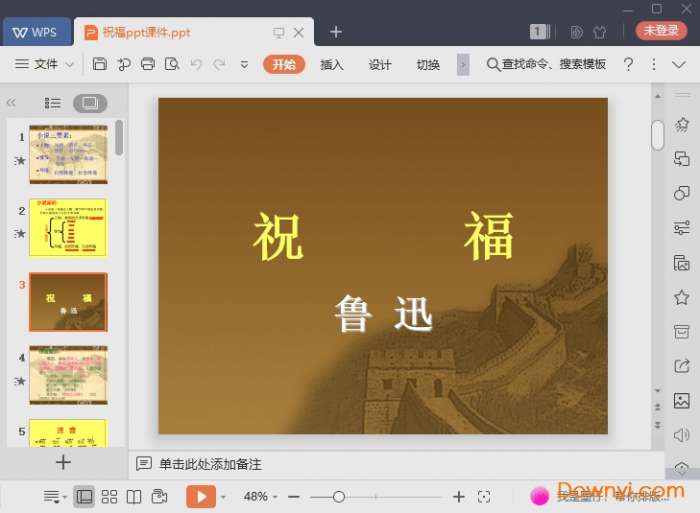The width and height of the screenshot is (700, 513).
Task: Fit slide to window icon
Action: 484,496
